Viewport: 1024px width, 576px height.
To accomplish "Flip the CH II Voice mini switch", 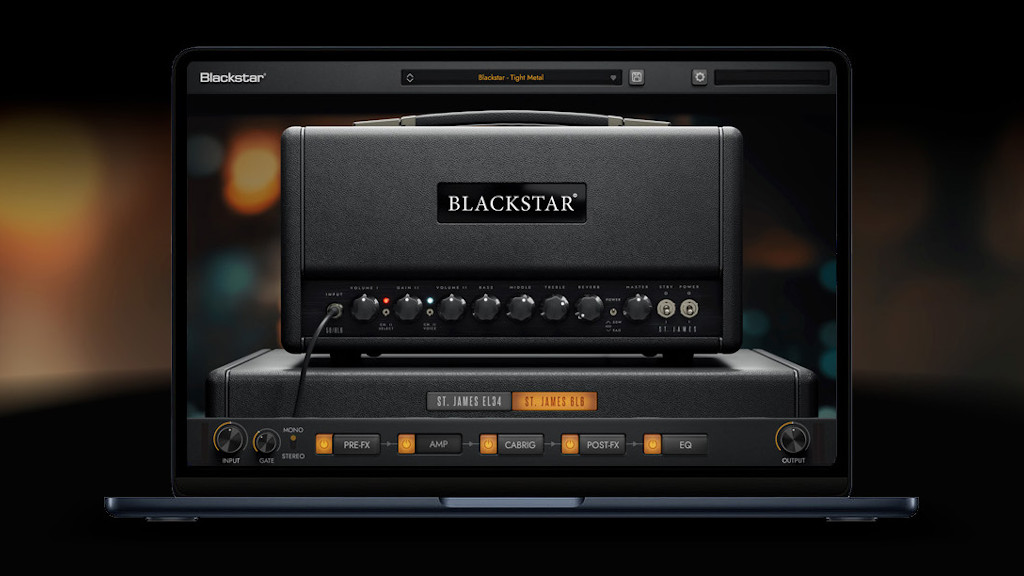I will click(x=430, y=313).
